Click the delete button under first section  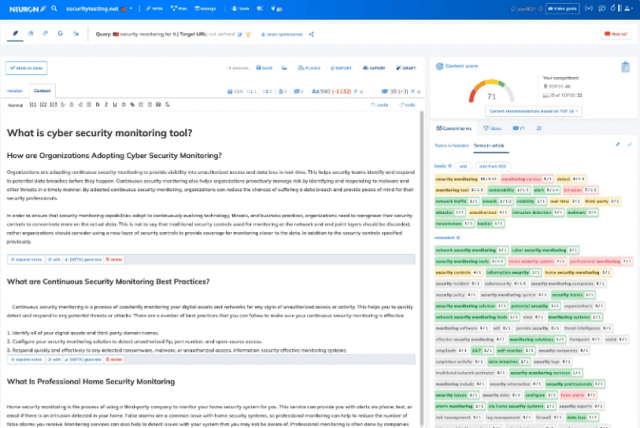115,259
